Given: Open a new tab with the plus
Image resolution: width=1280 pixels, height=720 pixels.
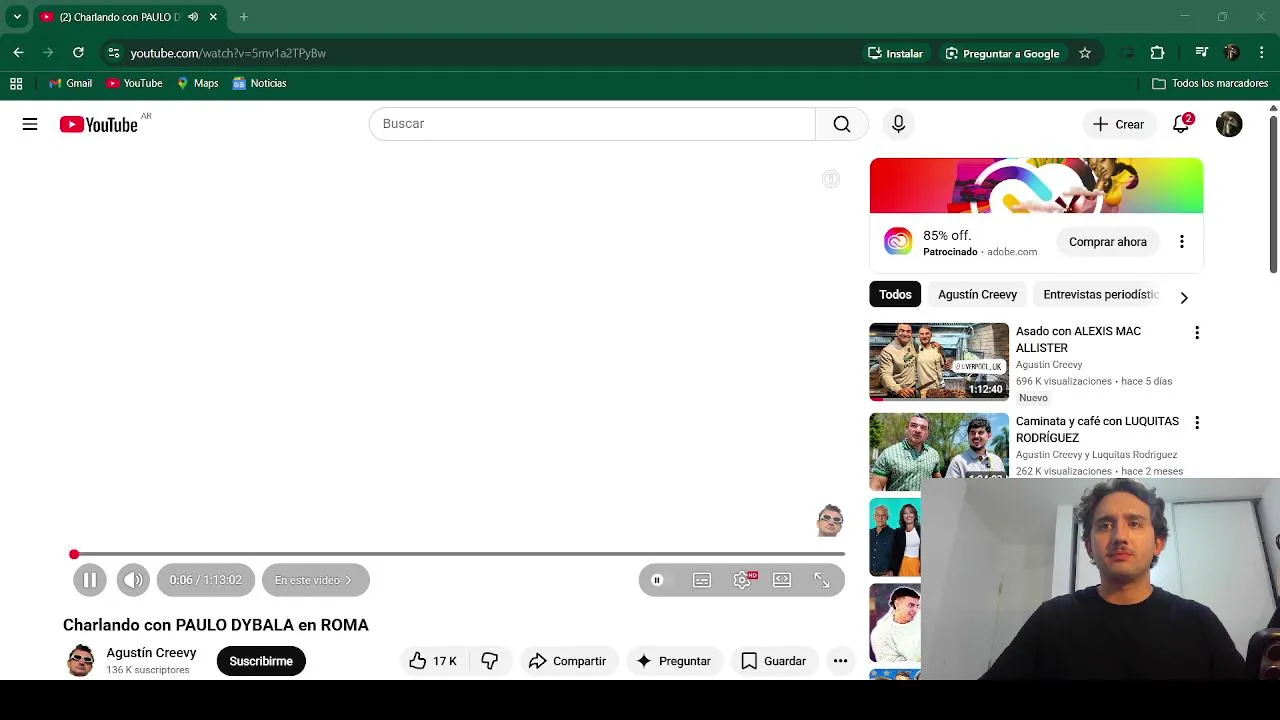Looking at the screenshot, I should pyautogui.click(x=243, y=17).
